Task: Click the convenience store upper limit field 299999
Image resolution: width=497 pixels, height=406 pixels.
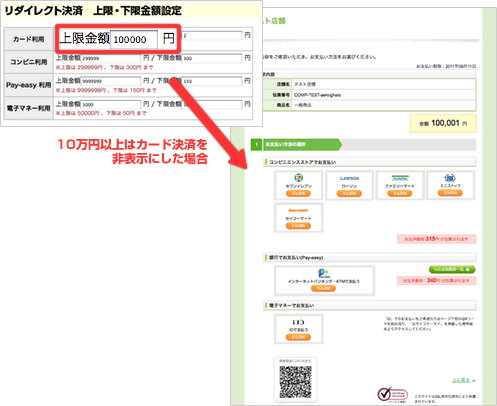Action: [x=111, y=58]
